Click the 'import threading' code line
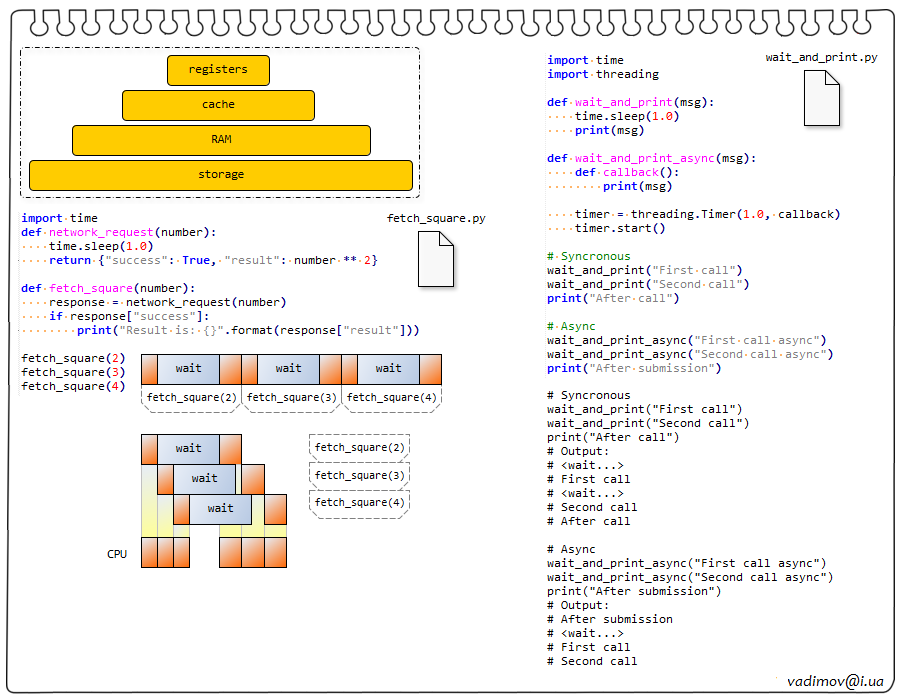 click(x=603, y=74)
